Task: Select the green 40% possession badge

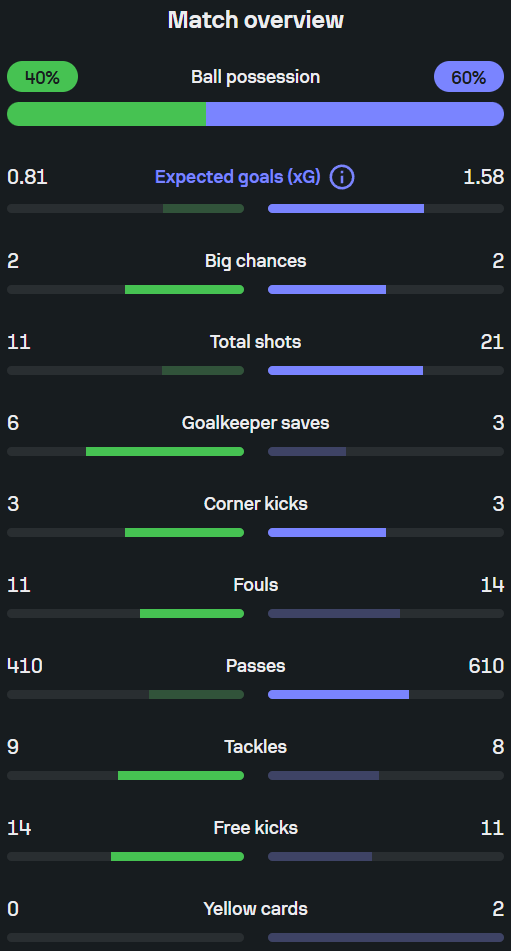Action: [x=42, y=77]
